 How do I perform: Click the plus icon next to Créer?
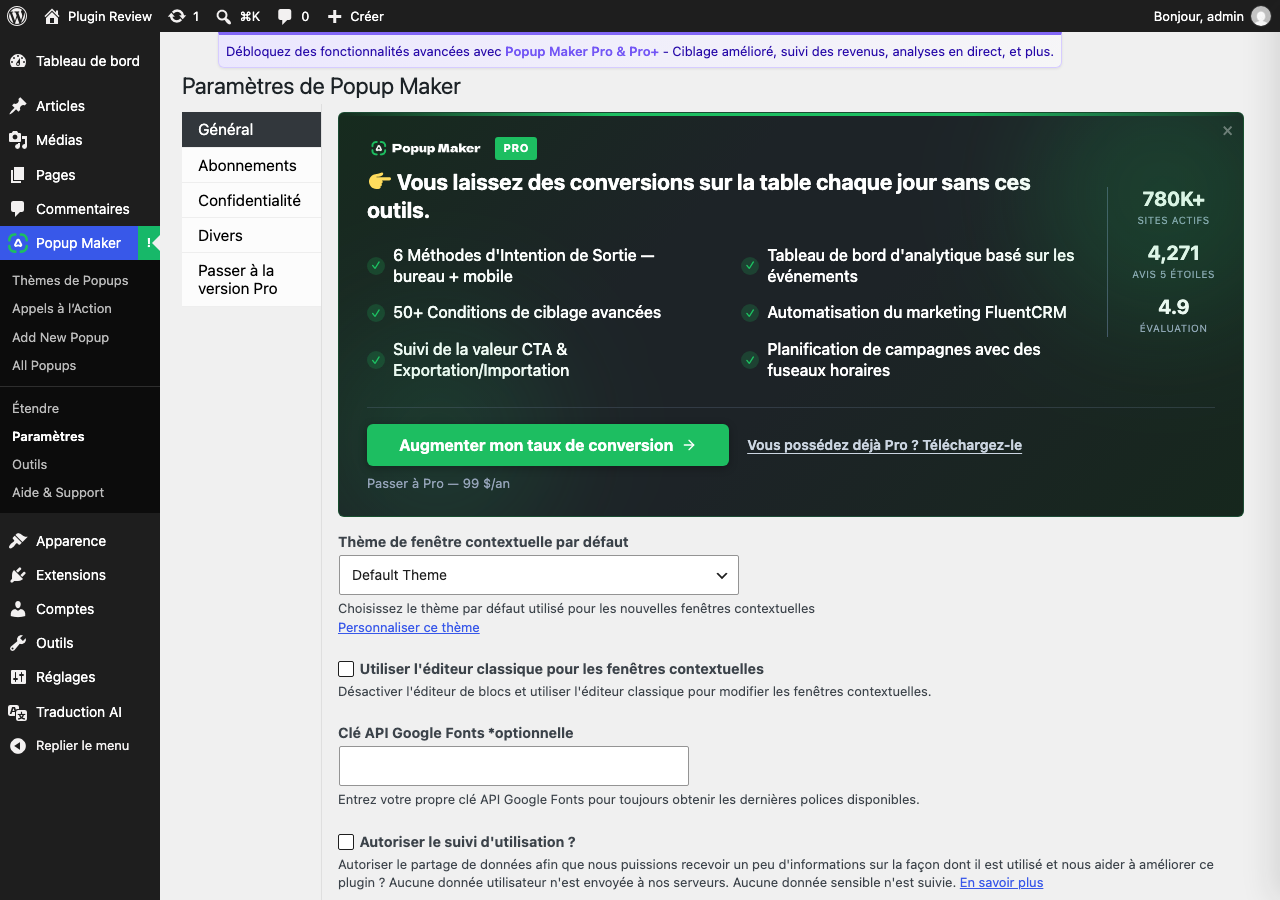point(335,16)
